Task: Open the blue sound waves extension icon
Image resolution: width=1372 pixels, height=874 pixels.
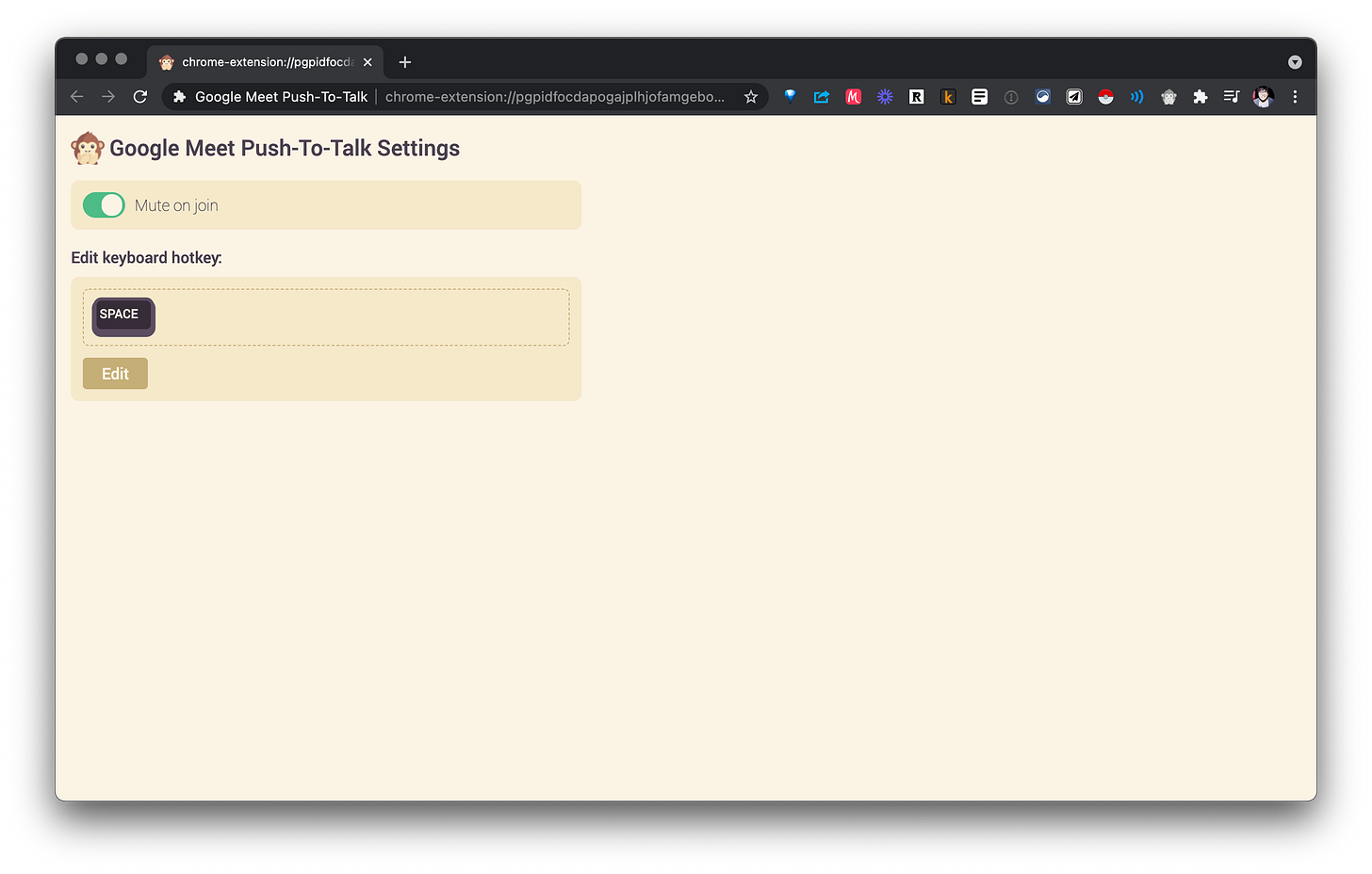Action: point(1137,97)
